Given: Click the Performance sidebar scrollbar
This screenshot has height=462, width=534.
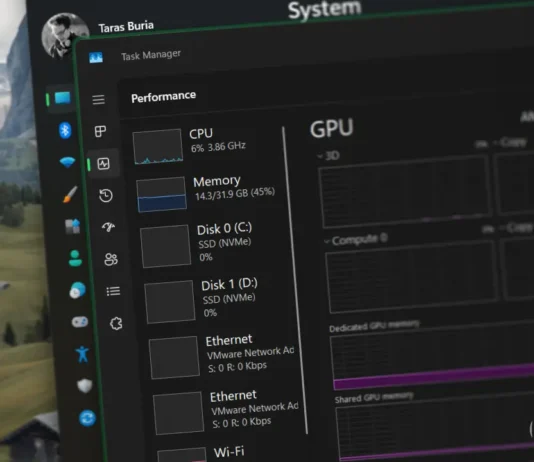Looking at the screenshot, I should click(295, 280).
